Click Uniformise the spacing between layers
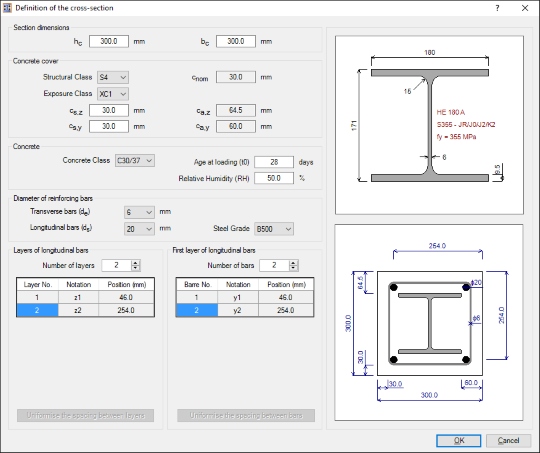 click(85, 415)
